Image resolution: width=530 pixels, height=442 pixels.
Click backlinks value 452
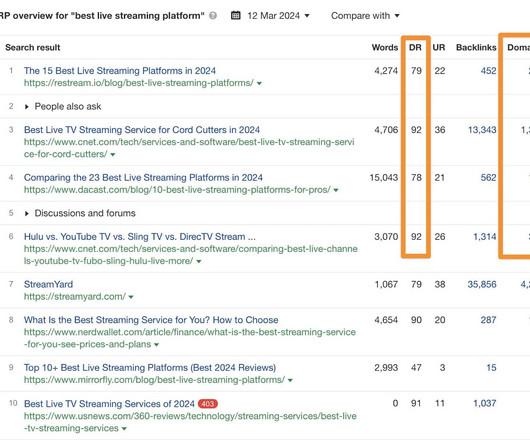(488, 71)
